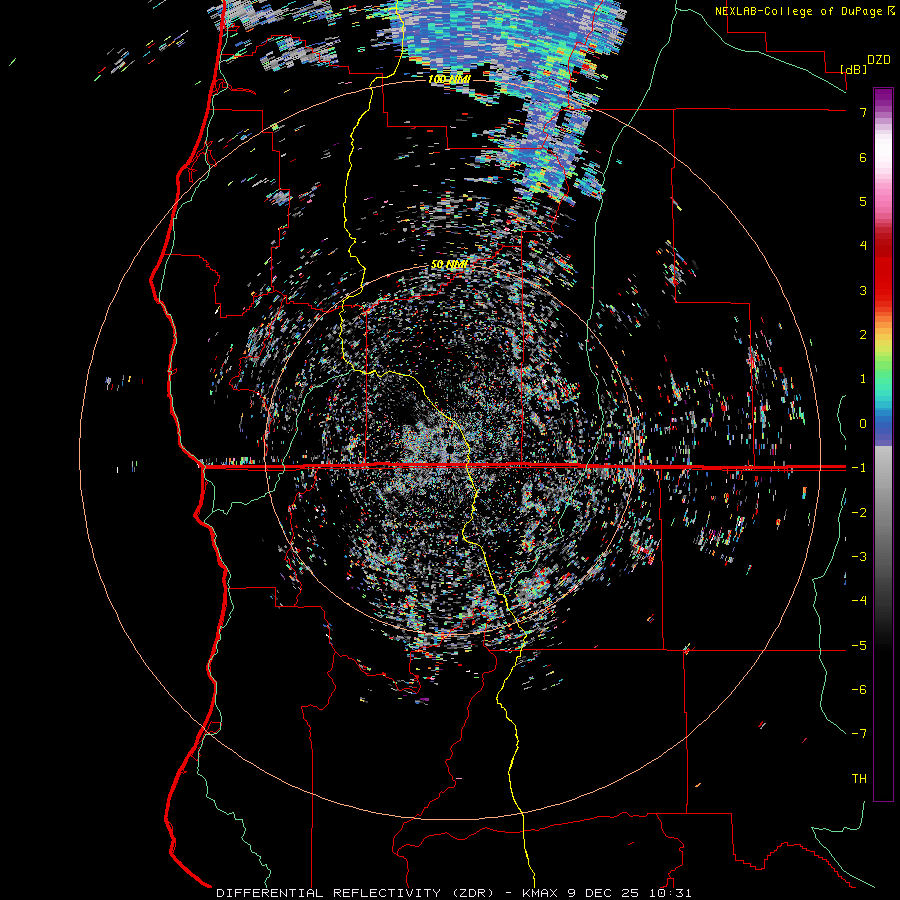Click the -6 label on the color scale
Screen dimensions: 900x900
(859, 690)
